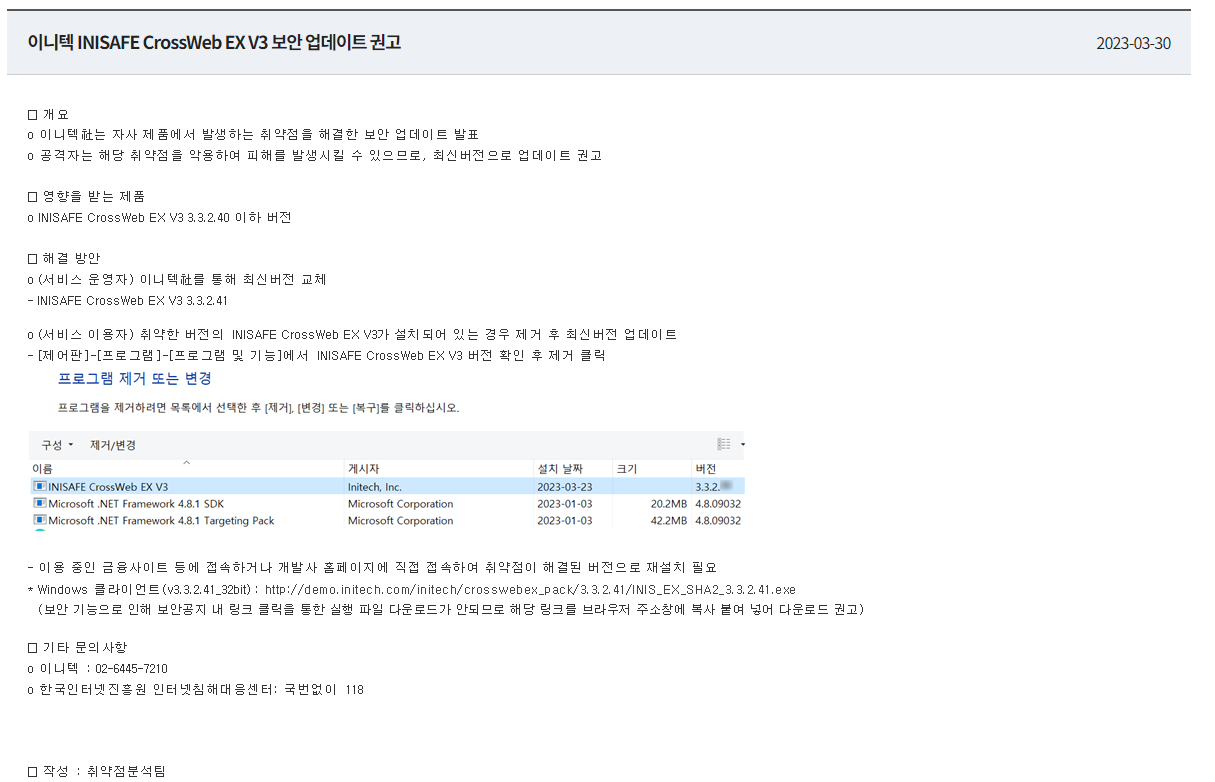Click the INISAFE CrossWeb EX V3 program icon
1215x782 pixels.
[x=40, y=487]
